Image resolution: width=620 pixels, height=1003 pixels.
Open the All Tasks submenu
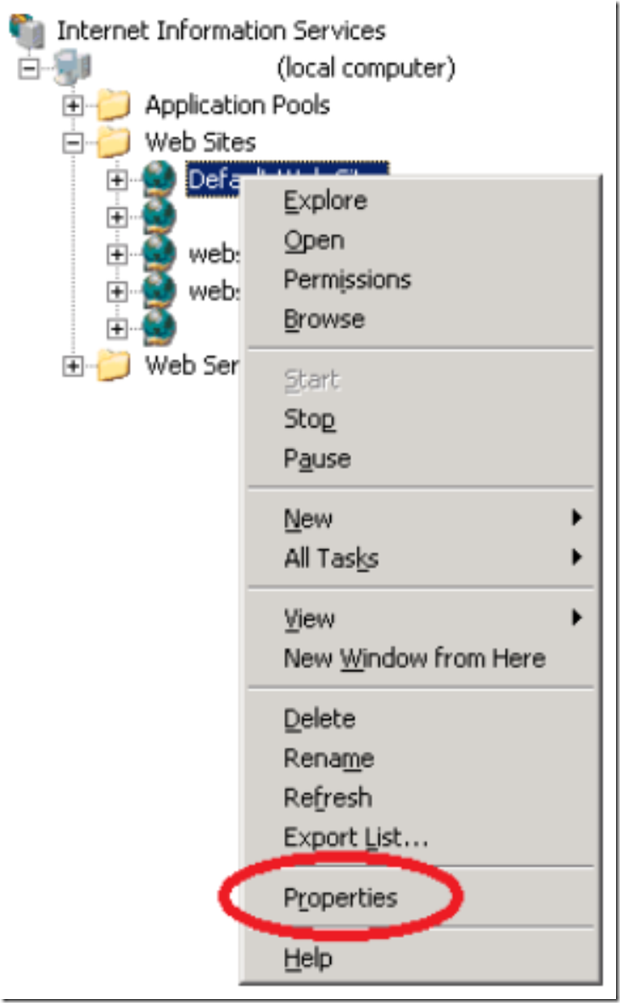pyautogui.click(x=331, y=559)
